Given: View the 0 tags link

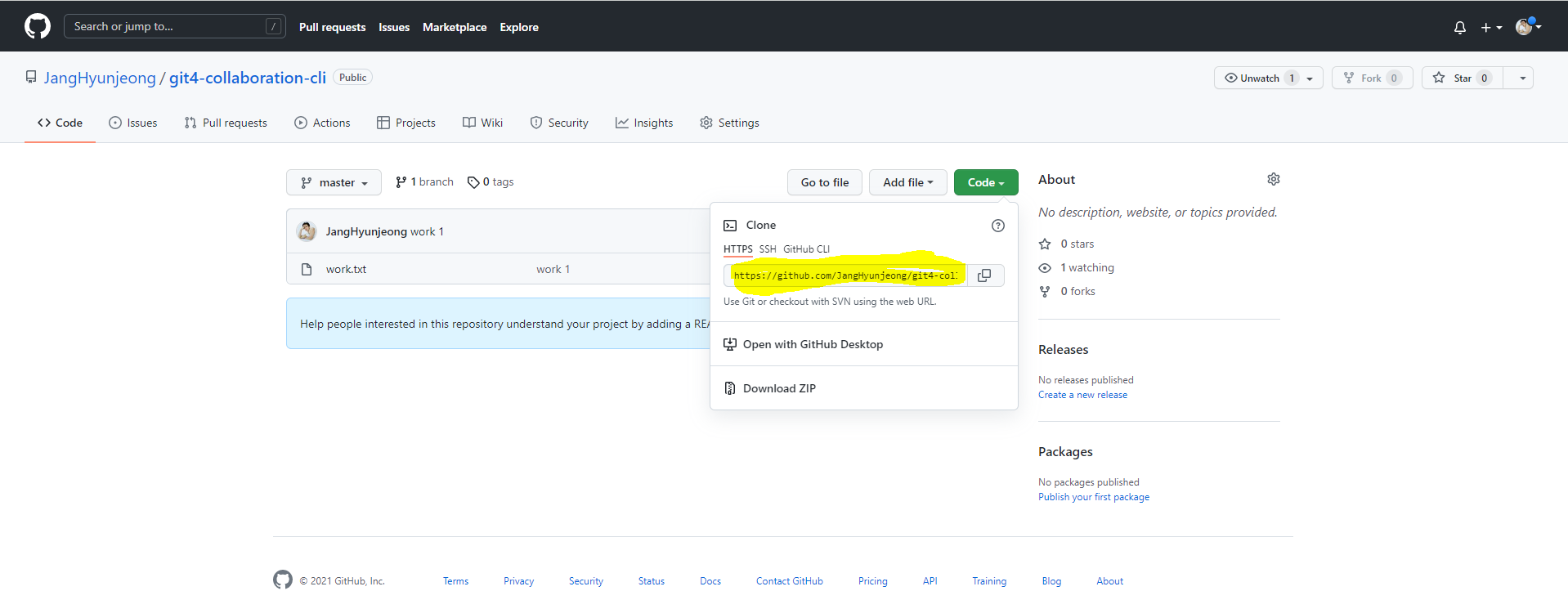Looking at the screenshot, I should coord(491,182).
